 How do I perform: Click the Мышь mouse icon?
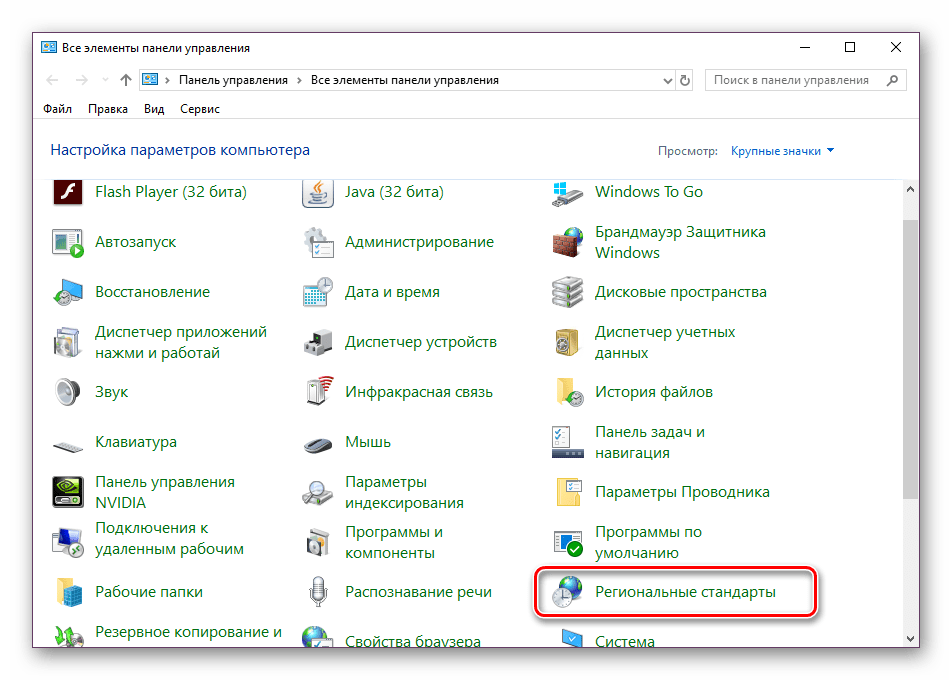(318, 445)
